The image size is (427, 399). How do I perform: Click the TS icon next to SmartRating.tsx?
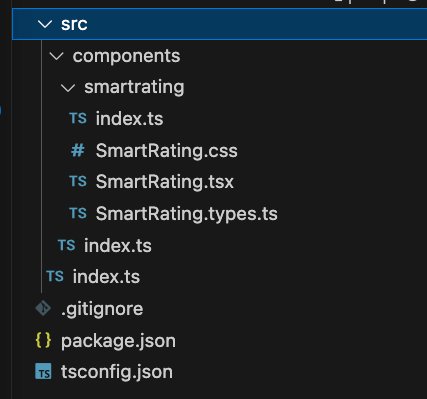78,181
